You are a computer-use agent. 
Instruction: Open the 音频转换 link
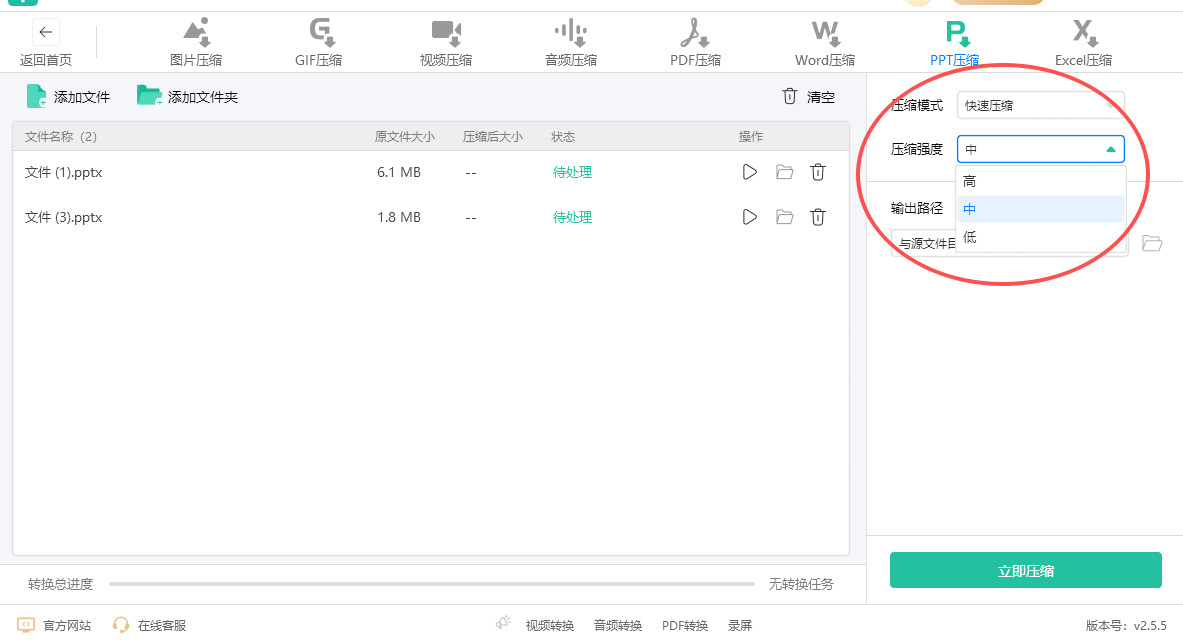[x=618, y=625]
